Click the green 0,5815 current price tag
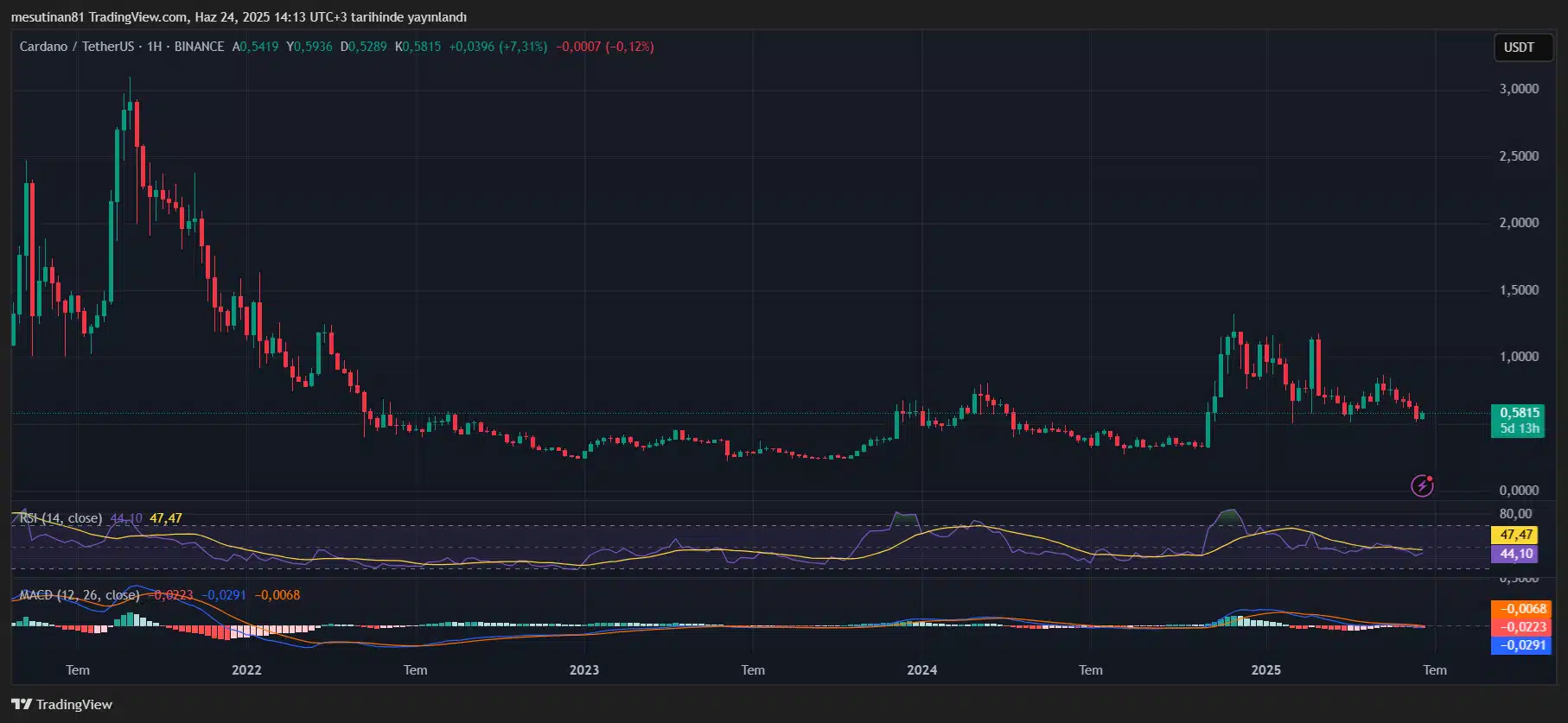The height and width of the screenshot is (723, 1568). (1519, 413)
